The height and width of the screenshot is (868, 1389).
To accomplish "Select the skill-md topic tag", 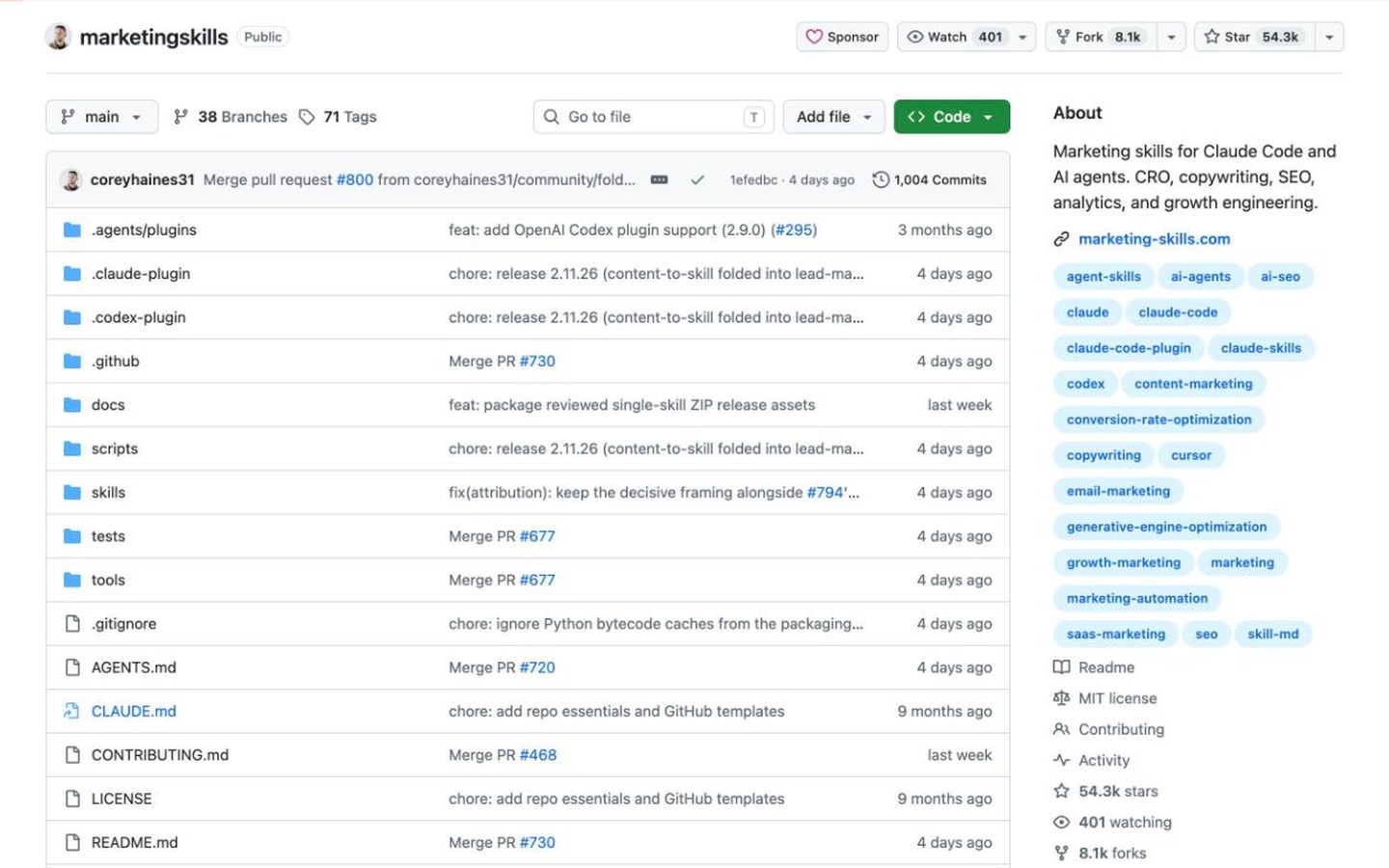I will click(x=1272, y=634).
